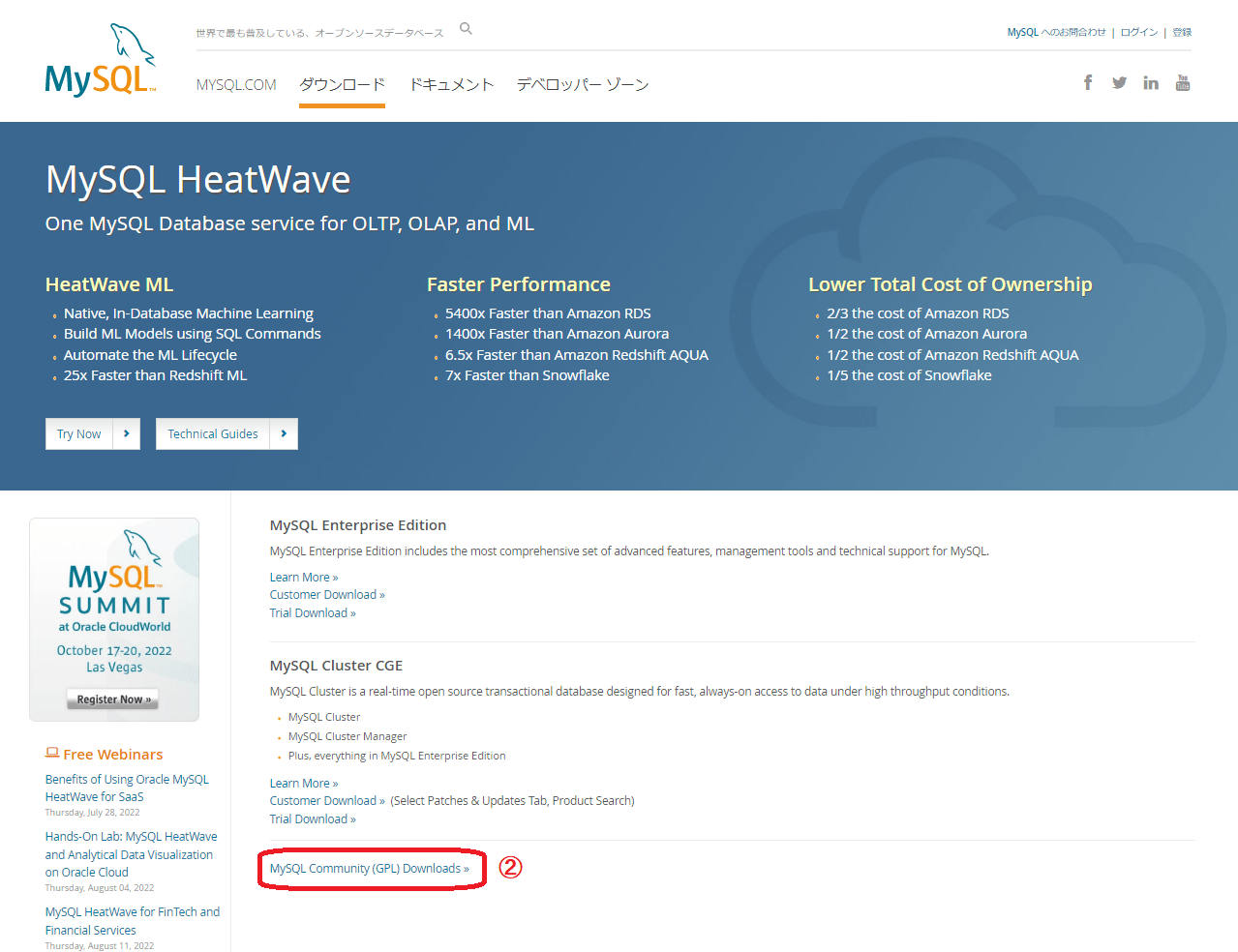Click the MySQL Enterprise Edition heading

click(x=358, y=525)
